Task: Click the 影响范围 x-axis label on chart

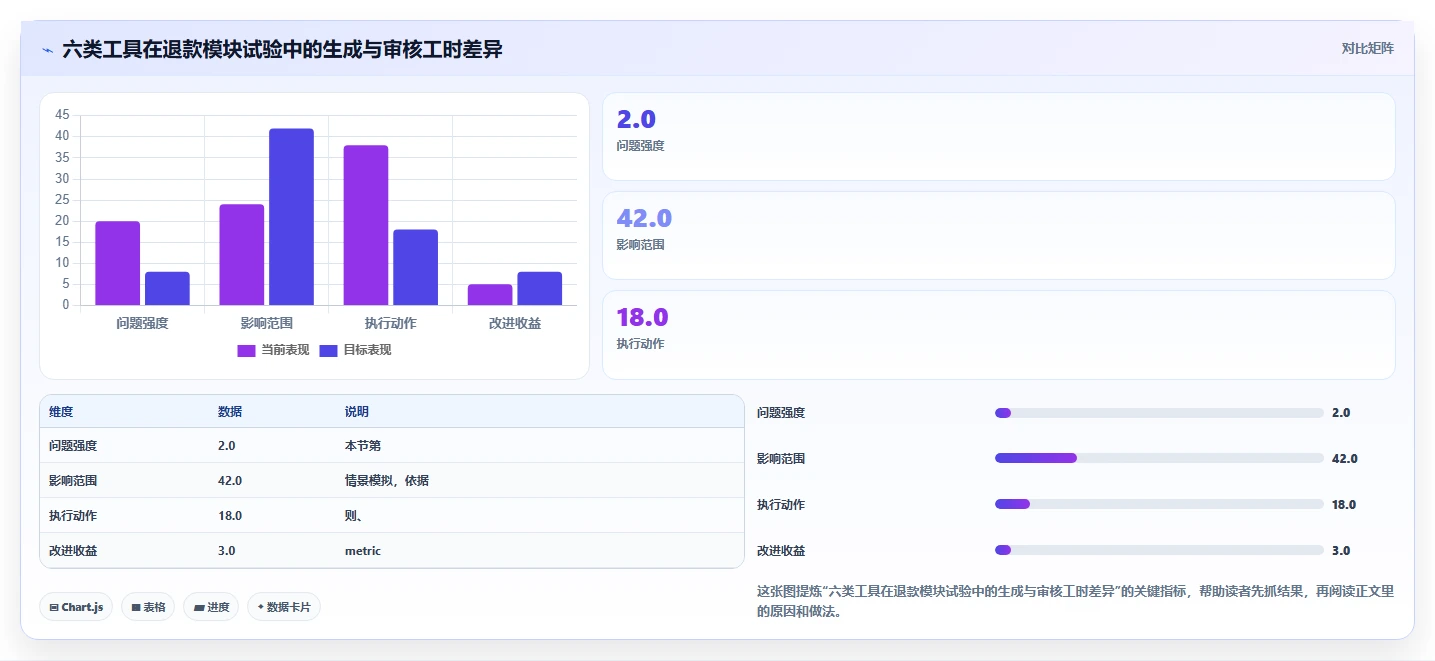Action: click(267, 323)
